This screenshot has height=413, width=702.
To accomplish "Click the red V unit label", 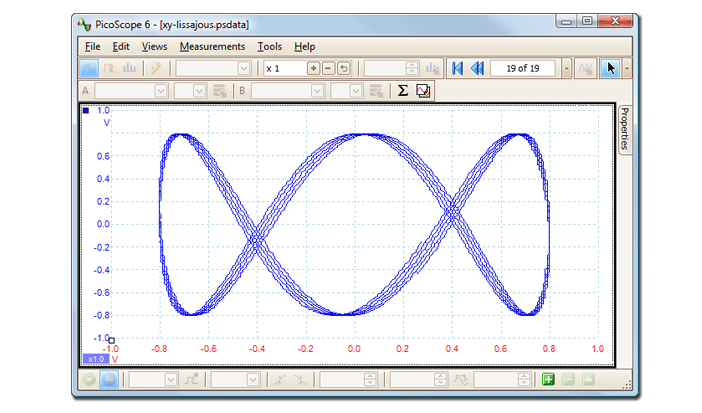I will (115, 359).
